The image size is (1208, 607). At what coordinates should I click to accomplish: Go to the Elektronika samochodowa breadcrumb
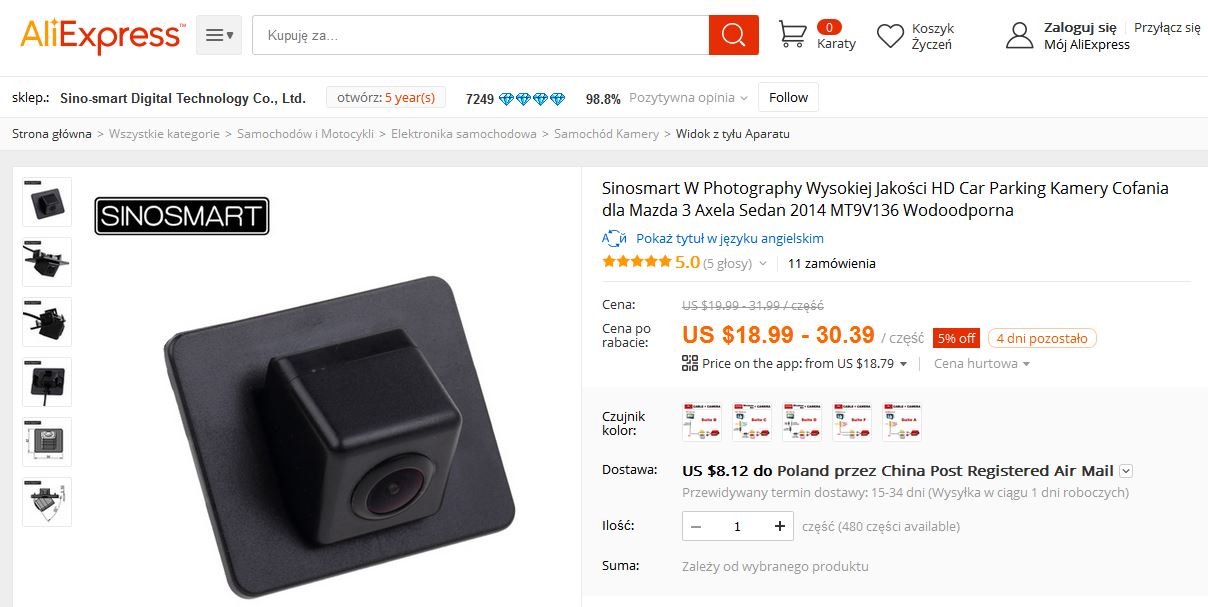(x=464, y=133)
